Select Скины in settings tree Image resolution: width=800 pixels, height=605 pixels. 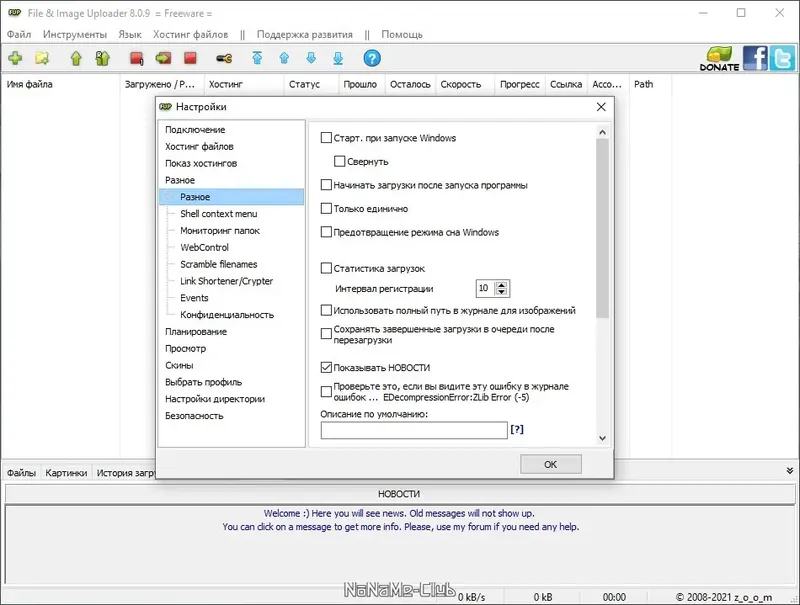(179, 365)
